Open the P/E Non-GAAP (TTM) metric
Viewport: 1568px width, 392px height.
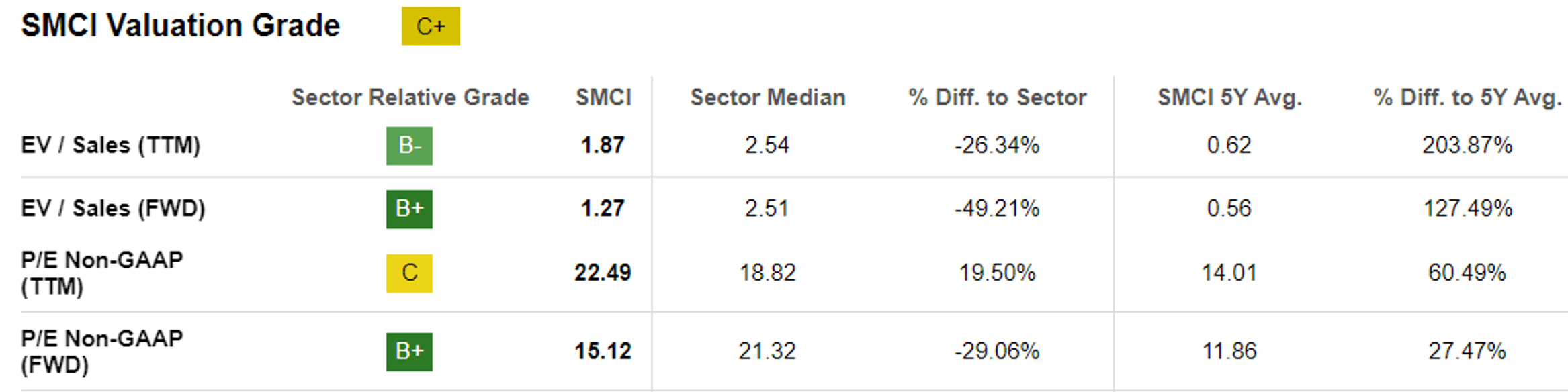[x=101, y=273]
